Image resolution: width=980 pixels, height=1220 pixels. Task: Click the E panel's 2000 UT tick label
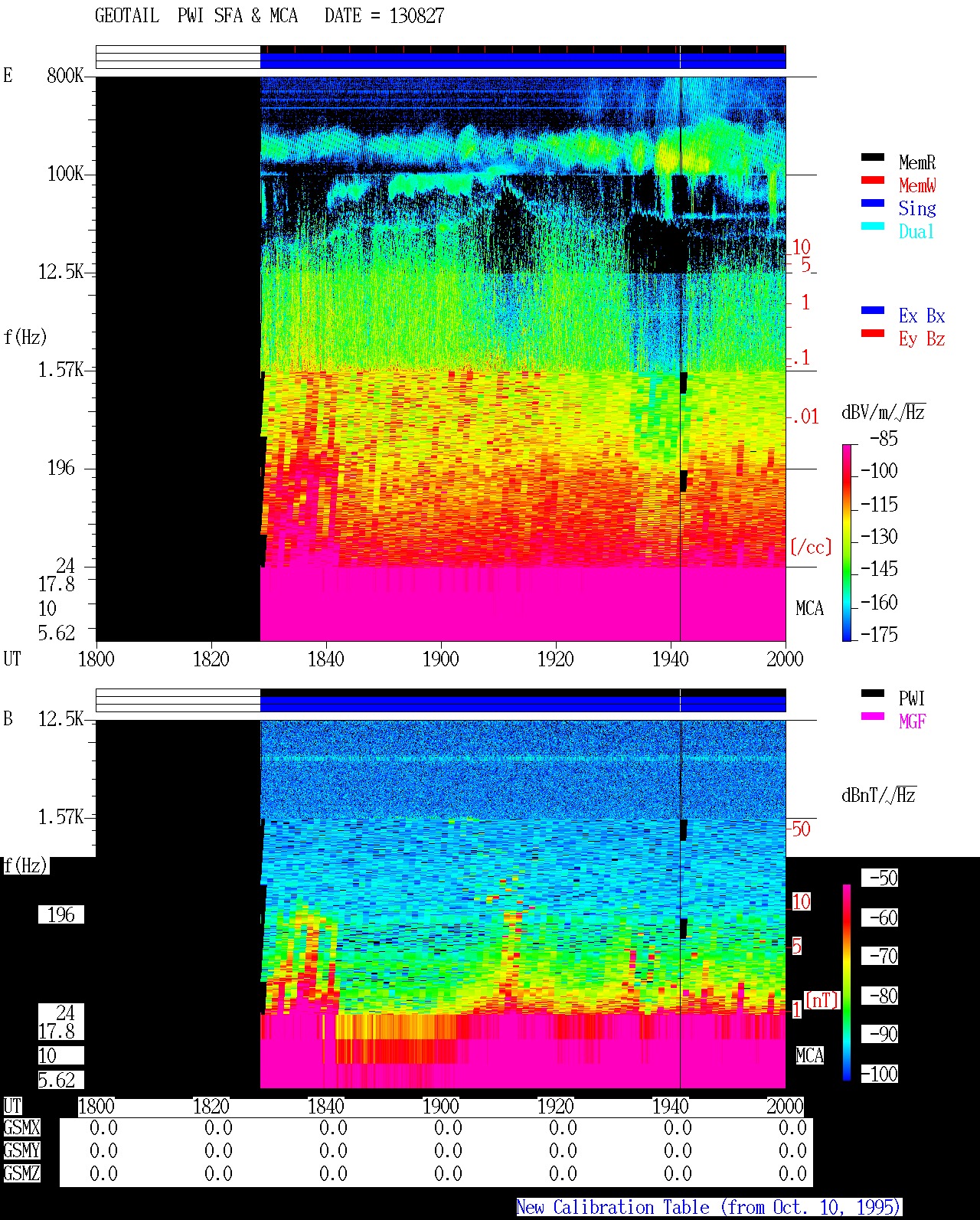coord(785,659)
